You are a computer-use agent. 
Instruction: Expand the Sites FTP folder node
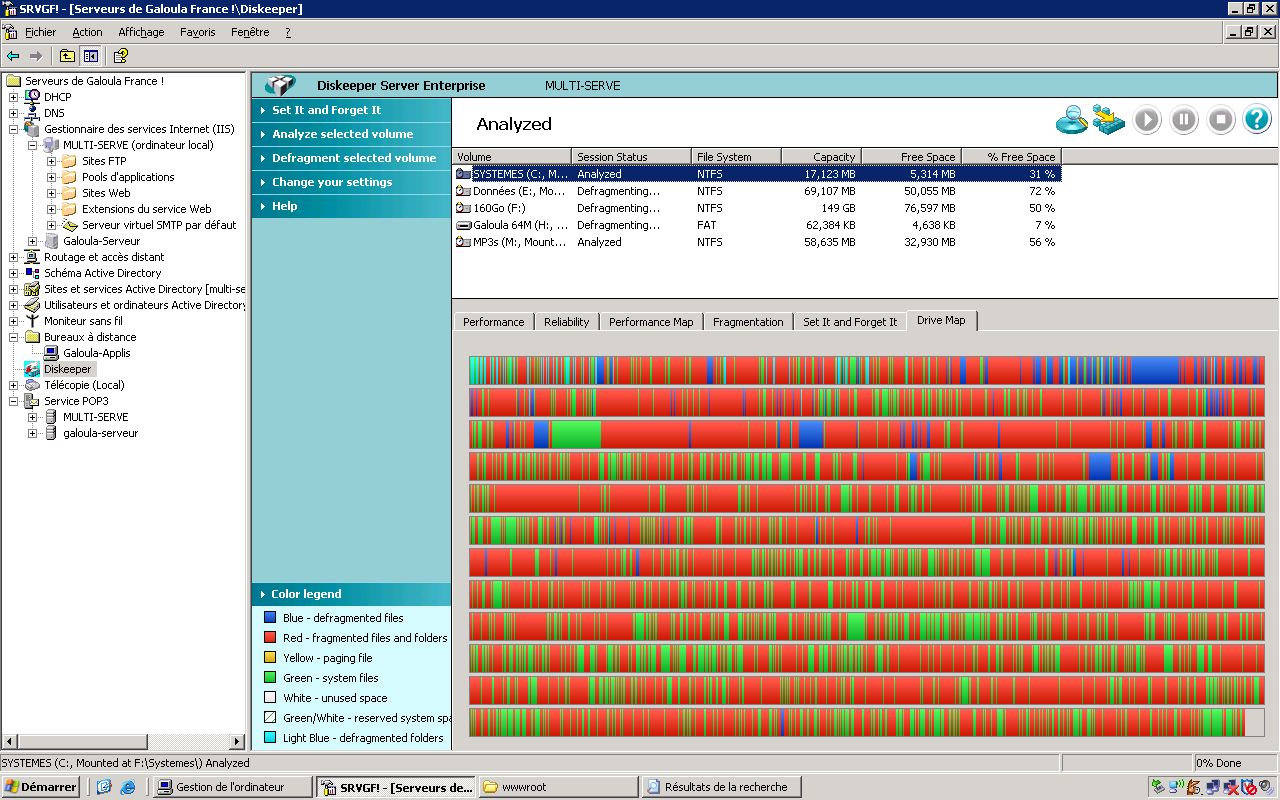(x=52, y=161)
